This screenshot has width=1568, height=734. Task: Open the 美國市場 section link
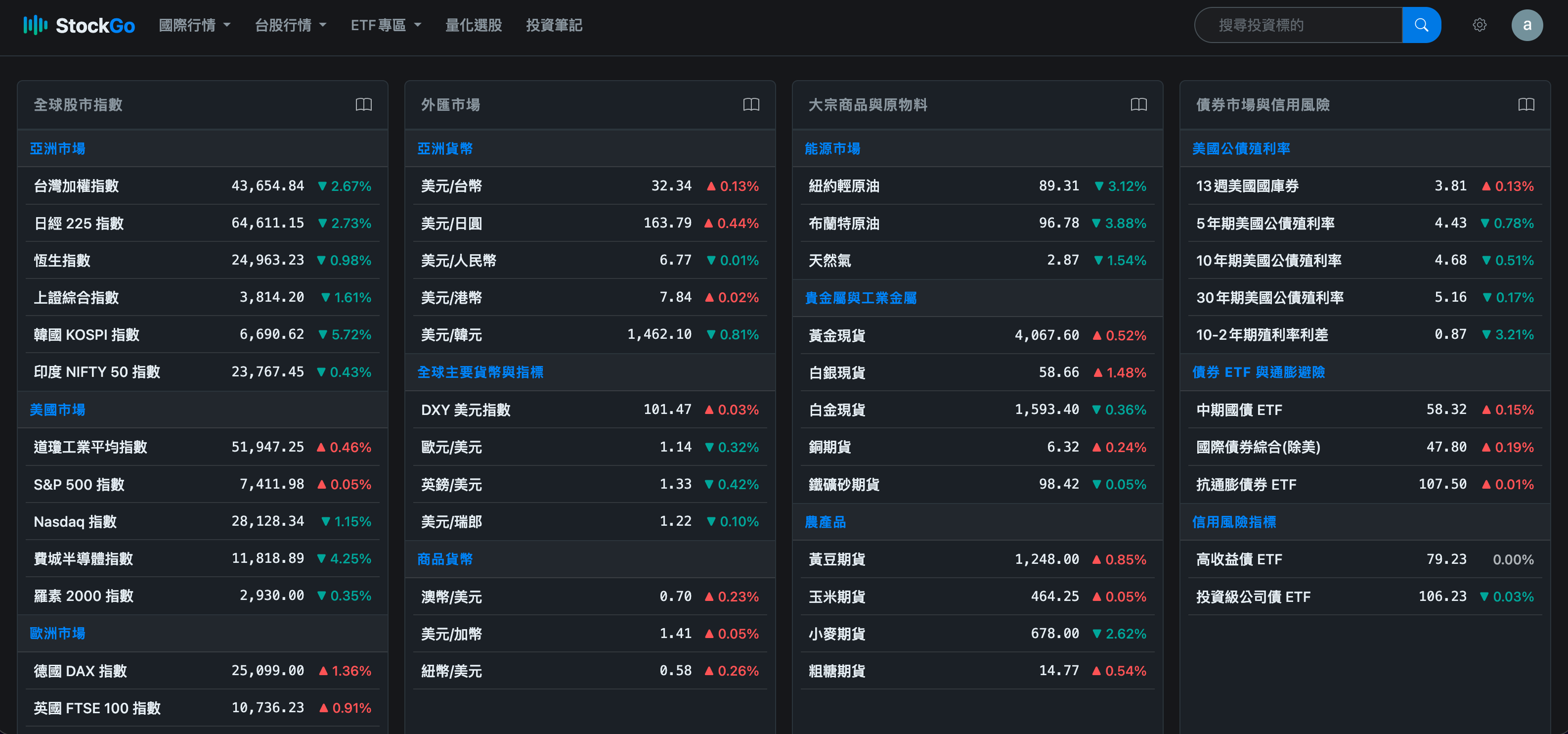click(x=57, y=410)
